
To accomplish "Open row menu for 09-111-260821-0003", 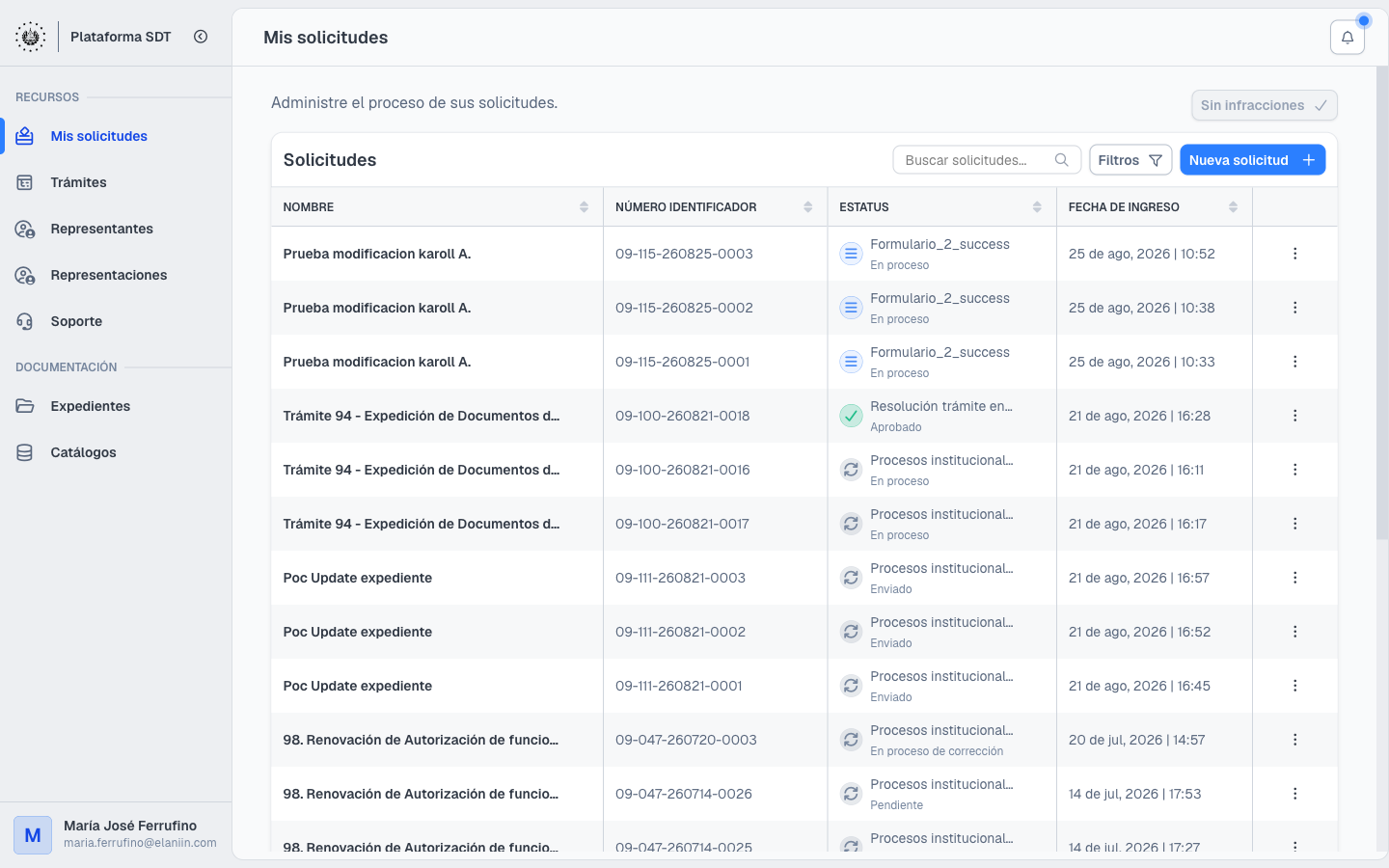I will [1294, 578].
